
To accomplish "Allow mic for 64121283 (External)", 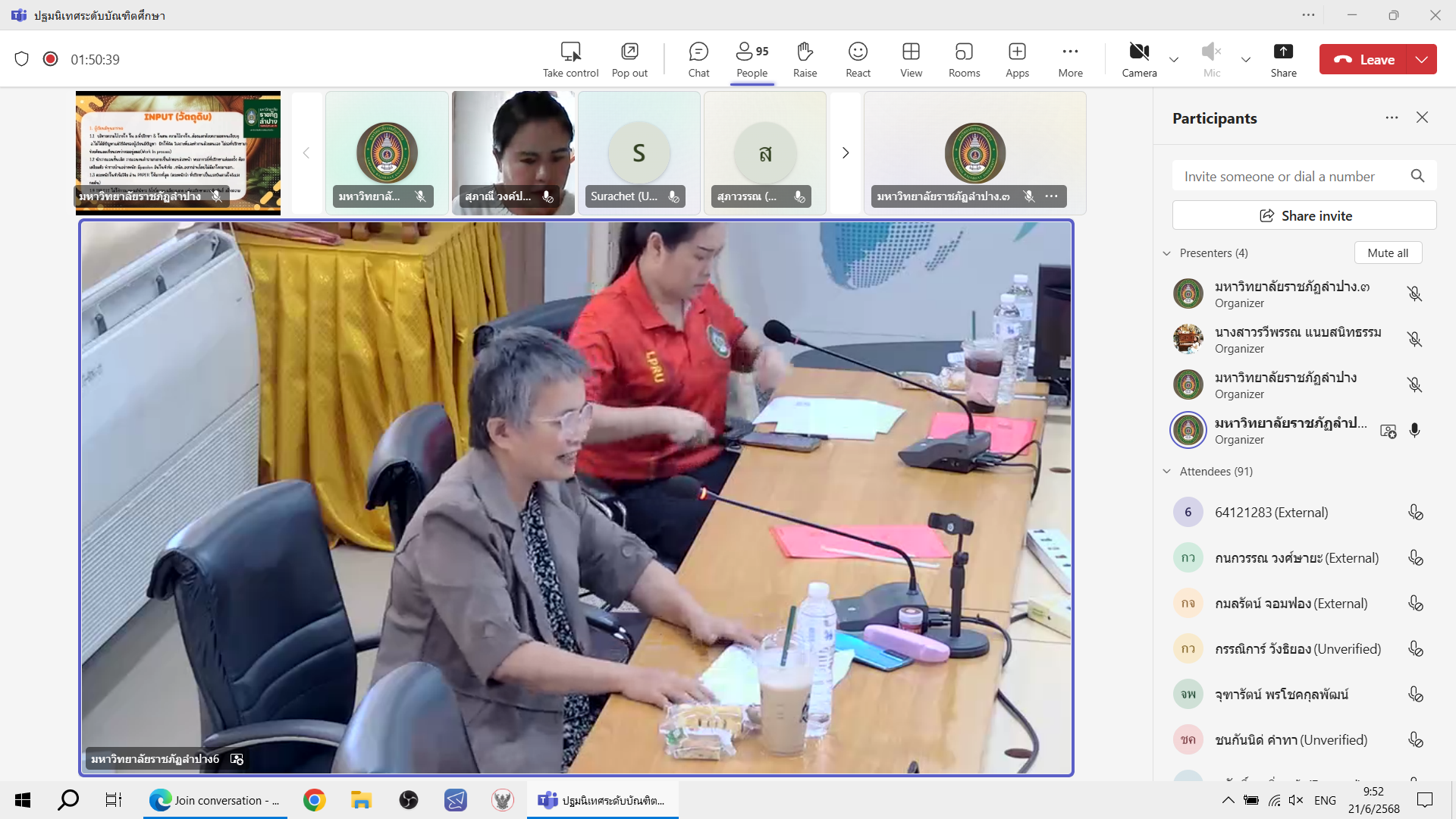I will click(x=1415, y=513).
